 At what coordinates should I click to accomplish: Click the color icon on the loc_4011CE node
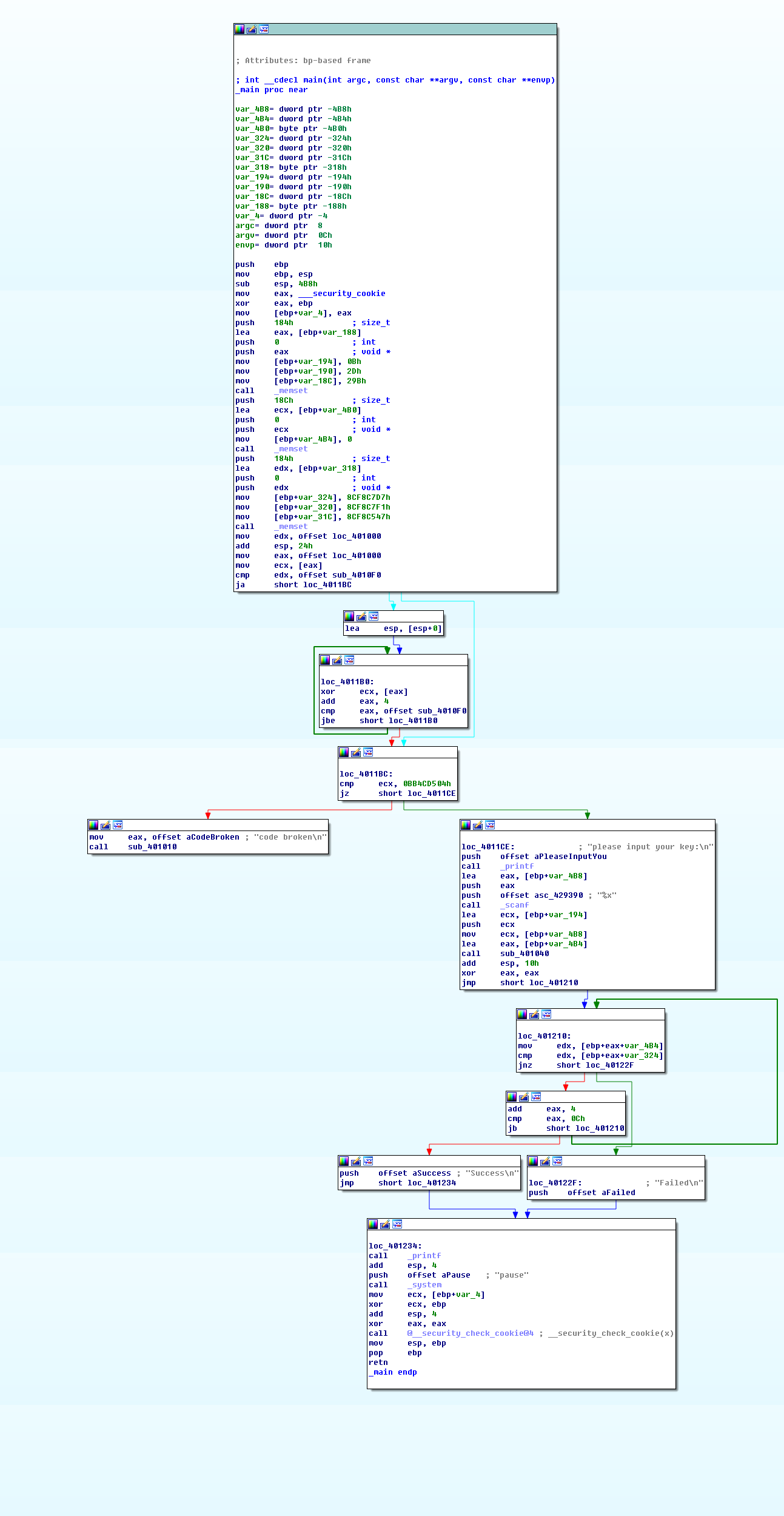pos(466,825)
